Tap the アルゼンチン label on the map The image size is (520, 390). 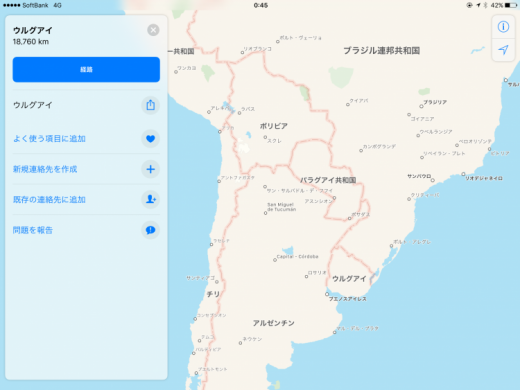pyautogui.click(x=273, y=323)
